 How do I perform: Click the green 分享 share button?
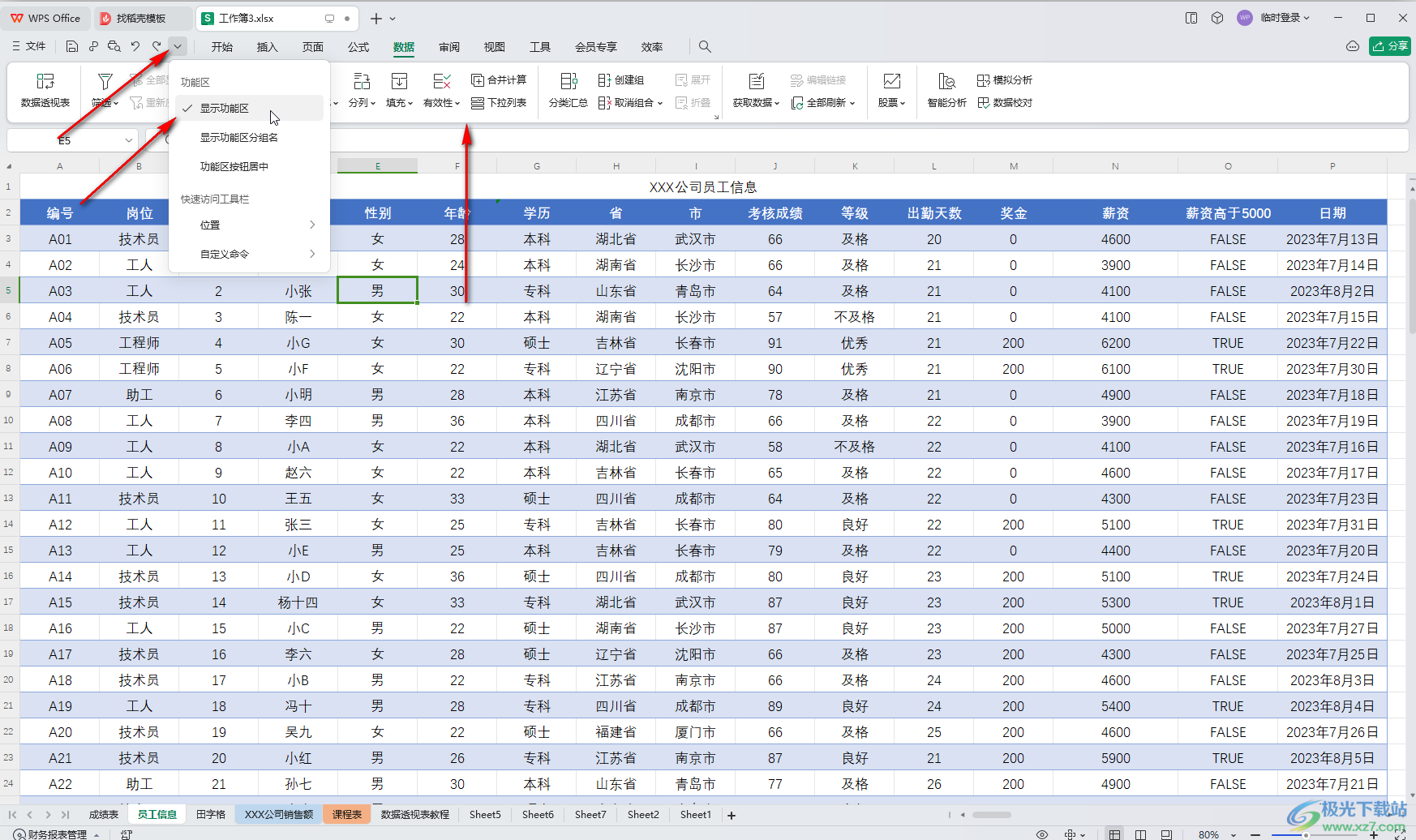coord(1390,46)
